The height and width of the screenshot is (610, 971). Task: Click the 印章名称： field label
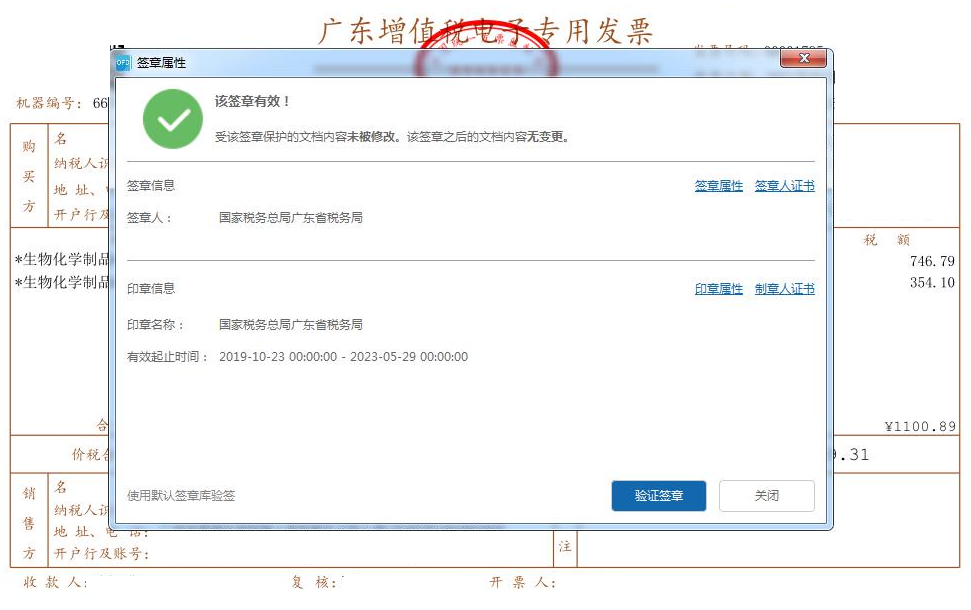[x=155, y=325]
